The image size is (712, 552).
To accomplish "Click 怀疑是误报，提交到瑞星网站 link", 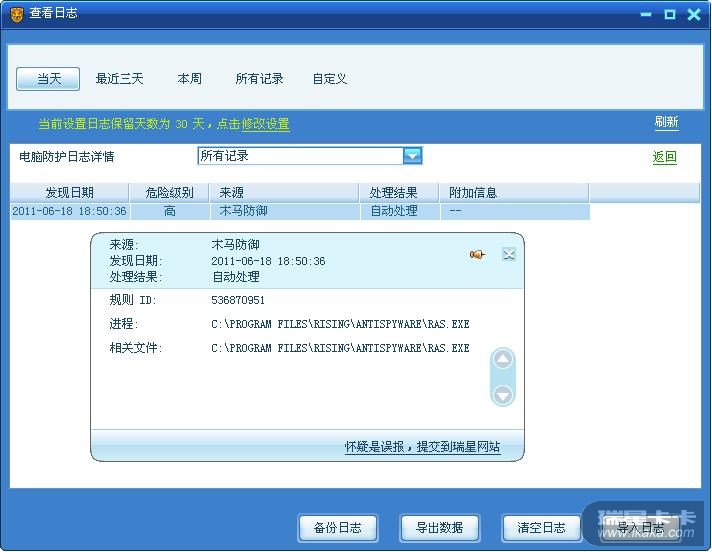I will 422,447.
